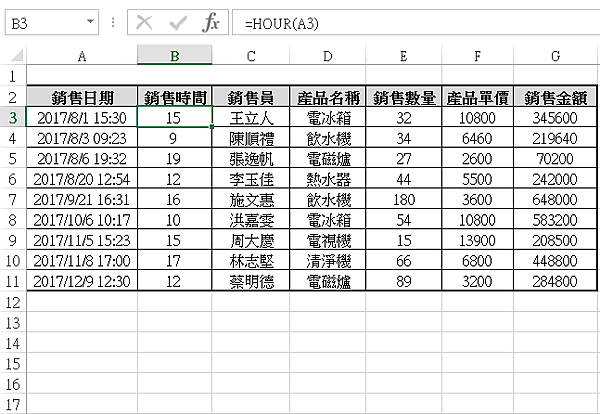Click sales amount cell 448800

[x=555, y=261]
